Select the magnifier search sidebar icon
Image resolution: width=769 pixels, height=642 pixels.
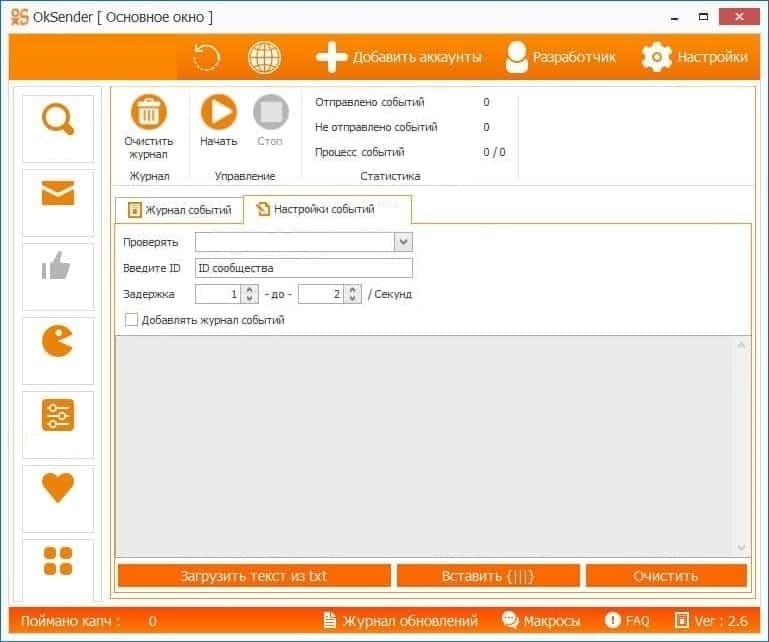point(58,128)
